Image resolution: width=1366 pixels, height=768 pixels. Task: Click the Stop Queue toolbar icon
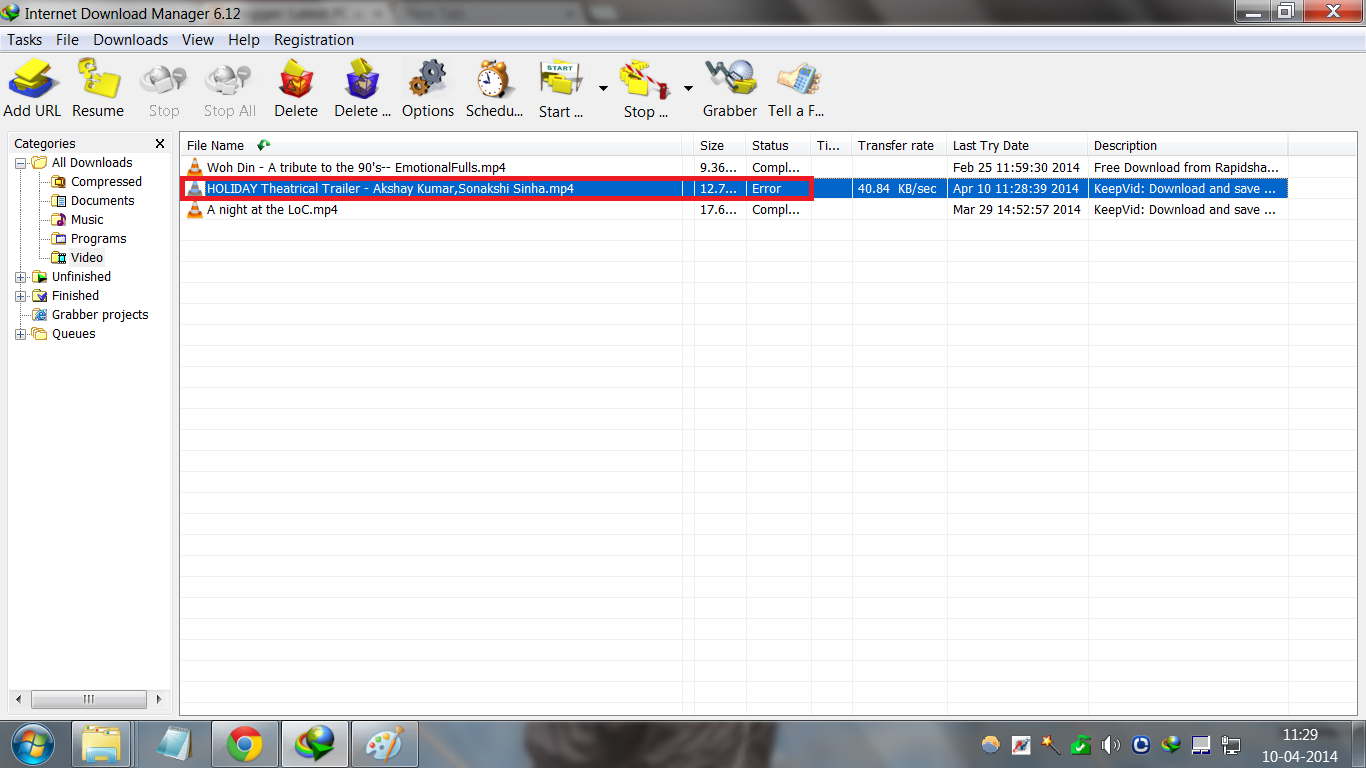coord(645,88)
